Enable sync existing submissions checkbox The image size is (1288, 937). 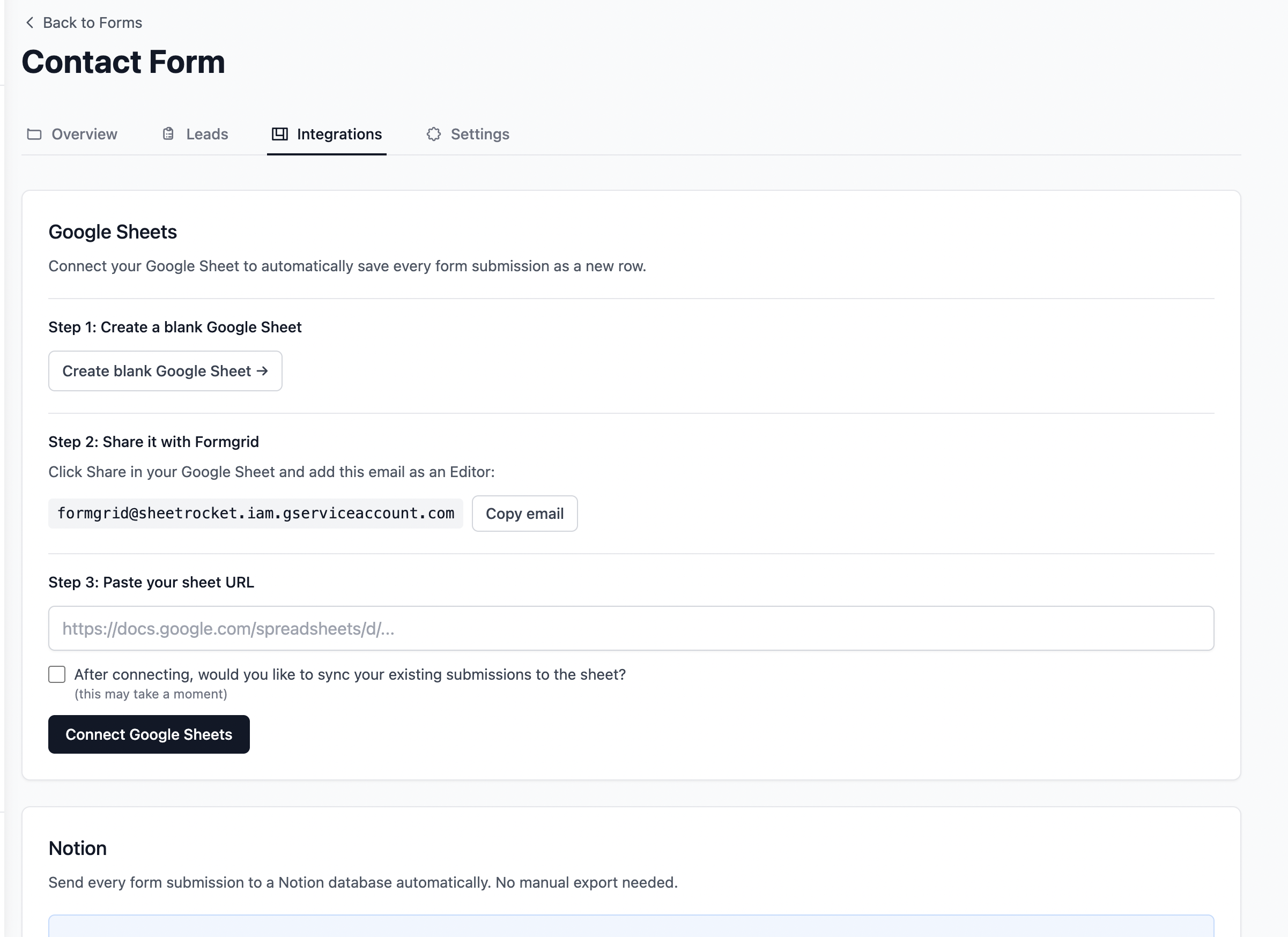point(57,674)
